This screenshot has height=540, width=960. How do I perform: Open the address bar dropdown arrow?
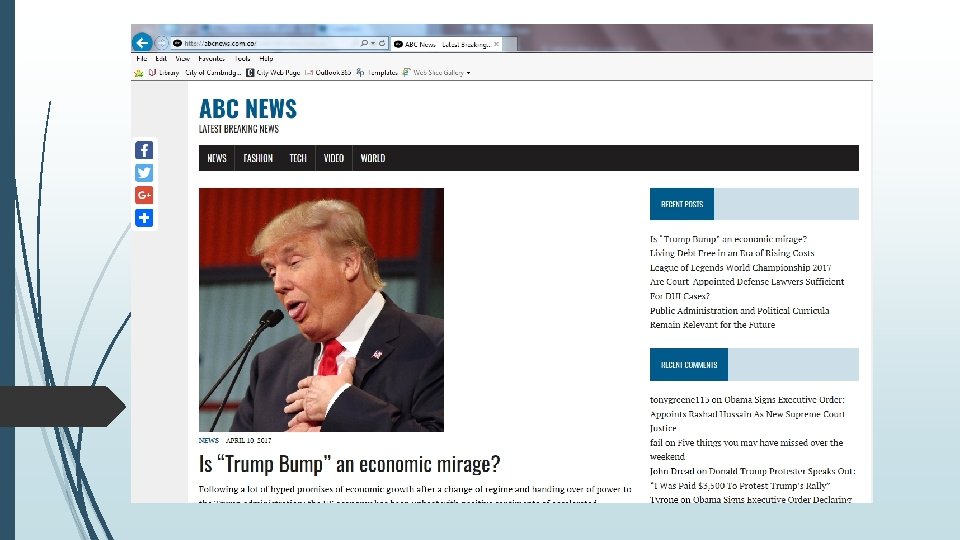pos(373,43)
